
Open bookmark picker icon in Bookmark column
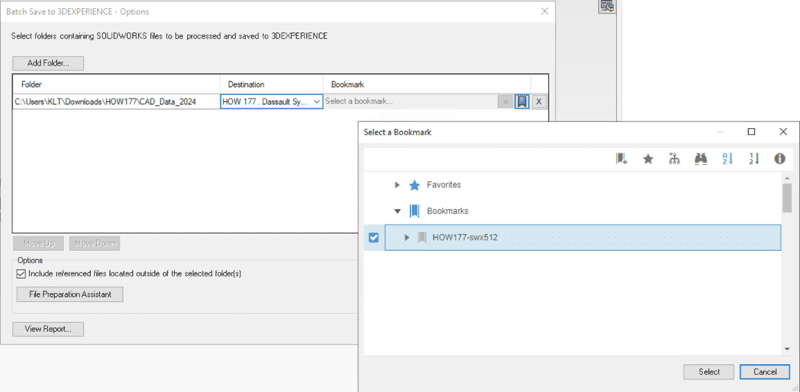pyautogui.click(x=522, y=102)
